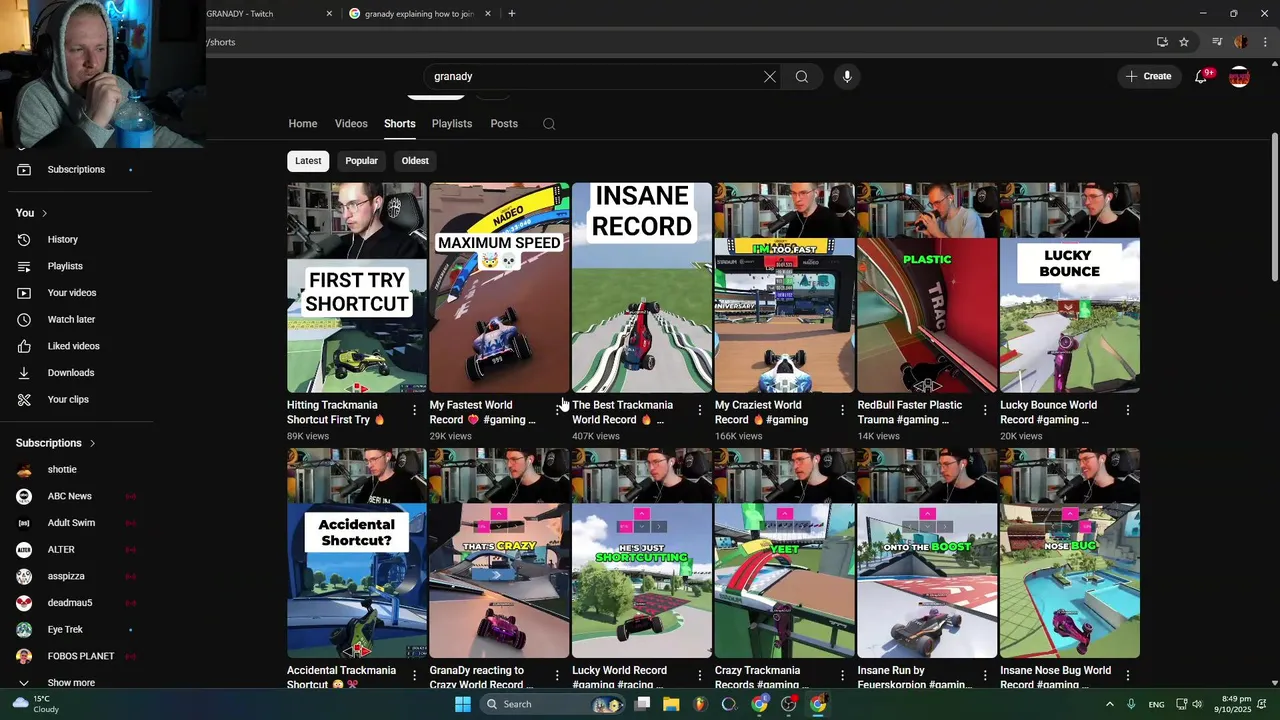
Task: Open options for My Craziest World Record
Action: click(842, 410)
